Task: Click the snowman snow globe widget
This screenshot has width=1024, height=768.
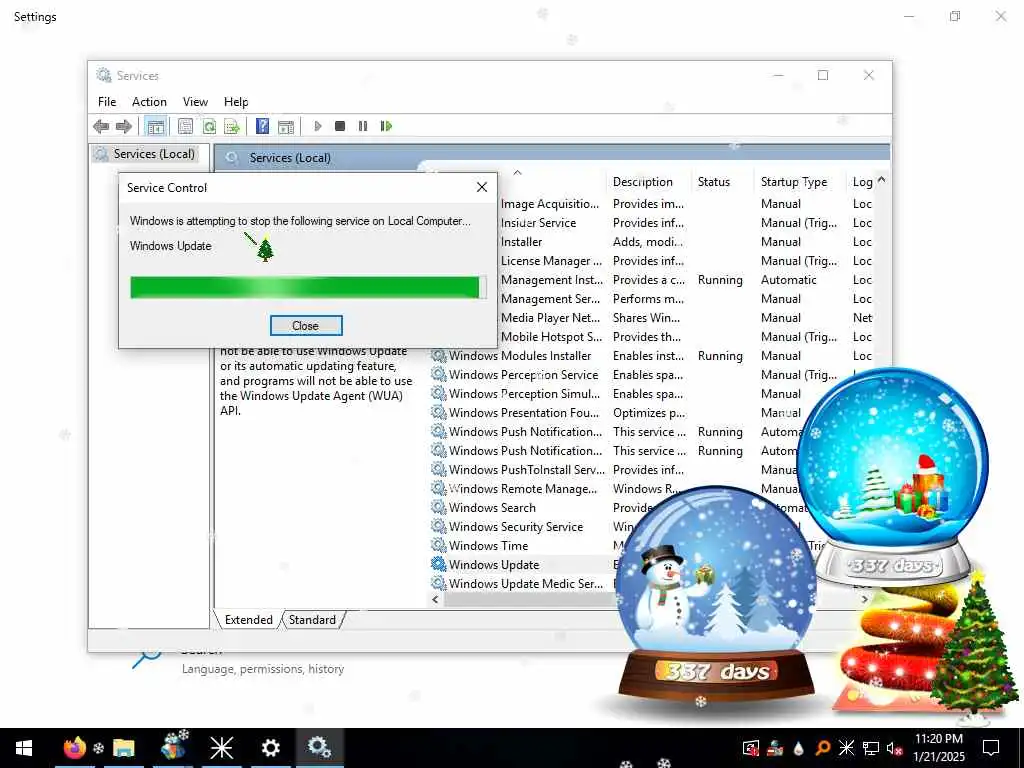Action: [716, 594]
